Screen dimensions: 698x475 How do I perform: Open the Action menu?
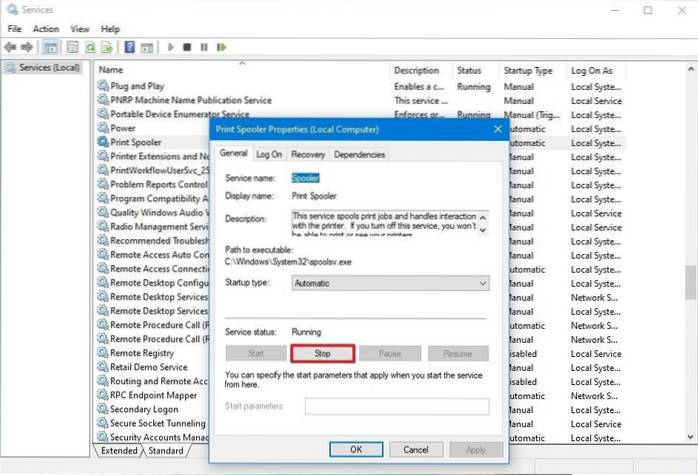click(45, 29)
